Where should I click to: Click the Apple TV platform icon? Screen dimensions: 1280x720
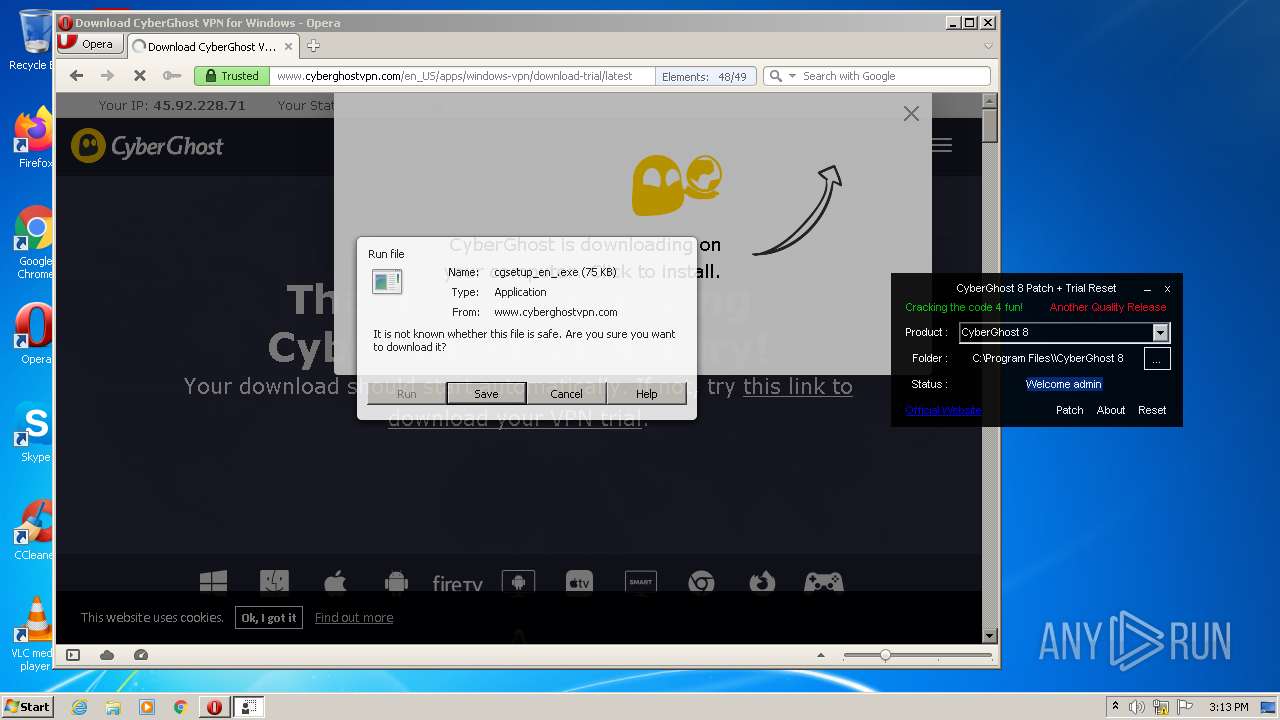click(x=579, y=582)
